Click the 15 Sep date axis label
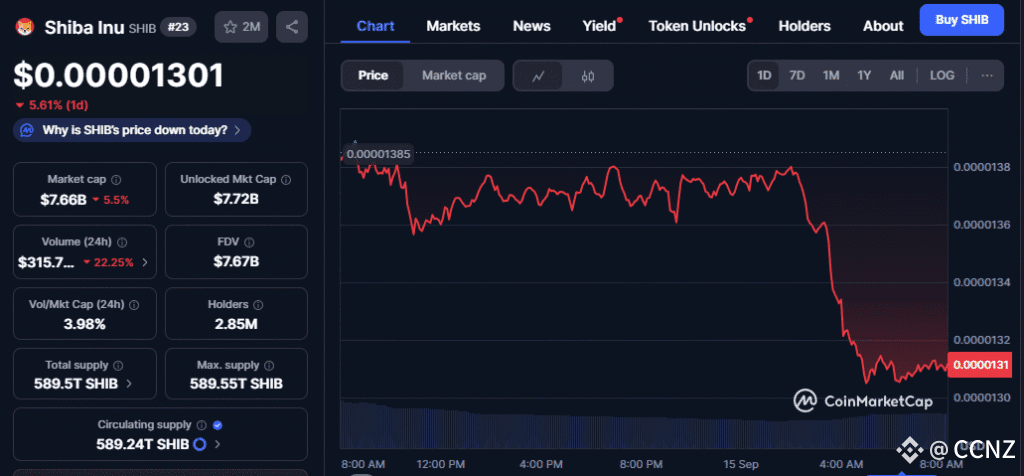 click(741, 465)
